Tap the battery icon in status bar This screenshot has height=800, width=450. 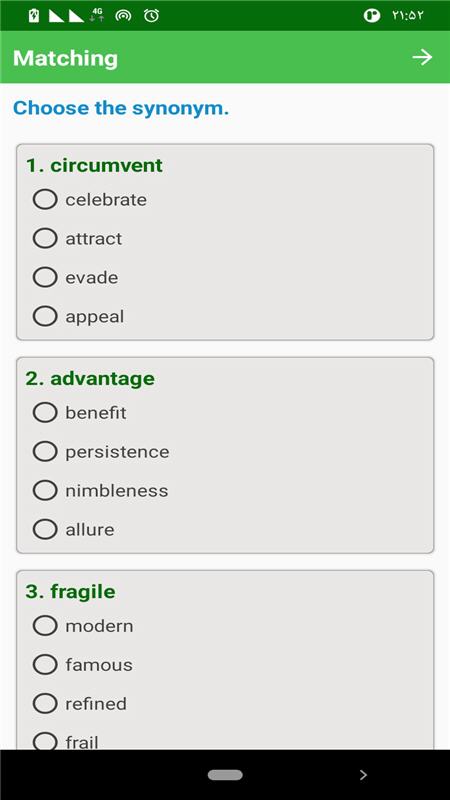(x=34, y=16)
